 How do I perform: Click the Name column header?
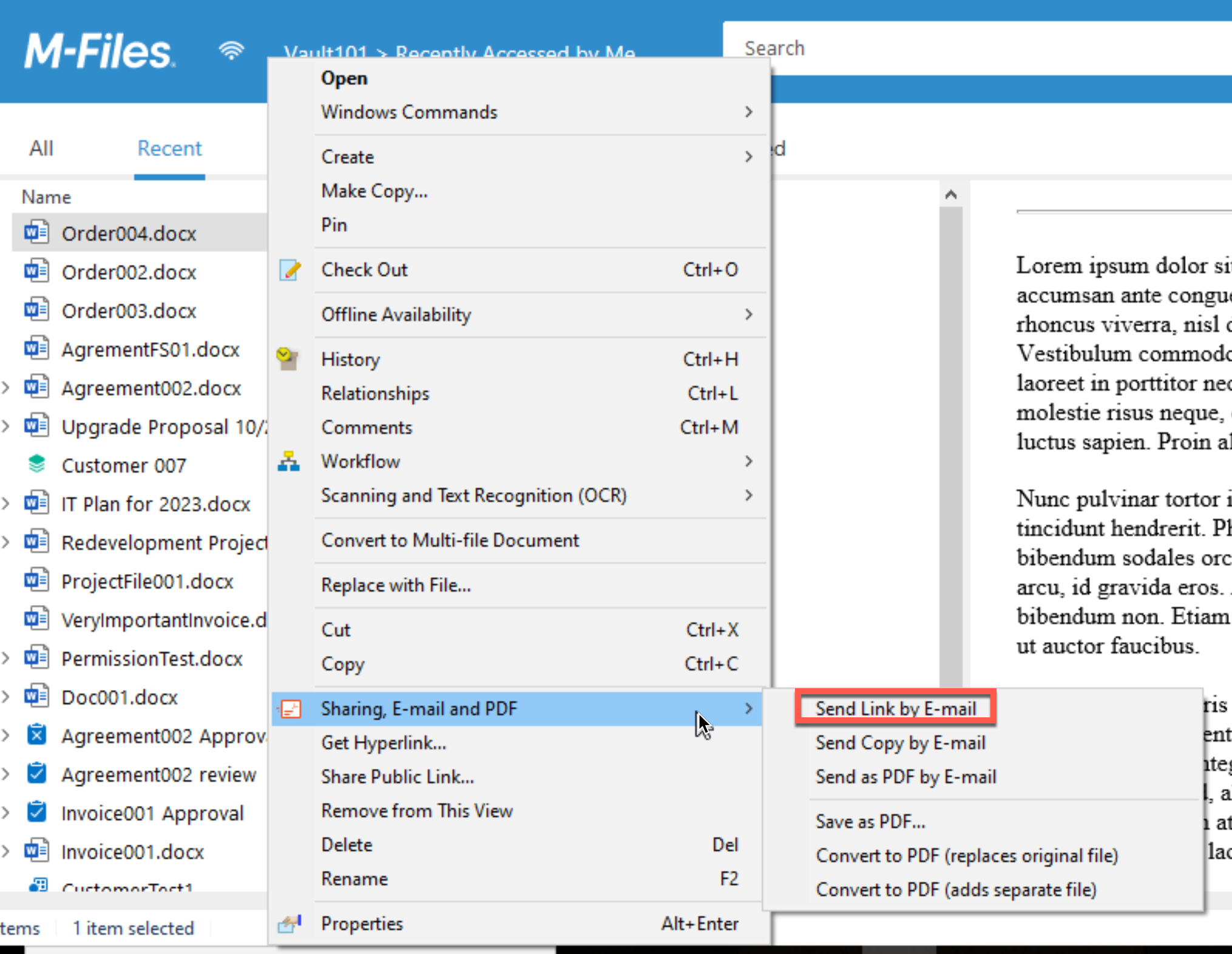pos(46,197)
